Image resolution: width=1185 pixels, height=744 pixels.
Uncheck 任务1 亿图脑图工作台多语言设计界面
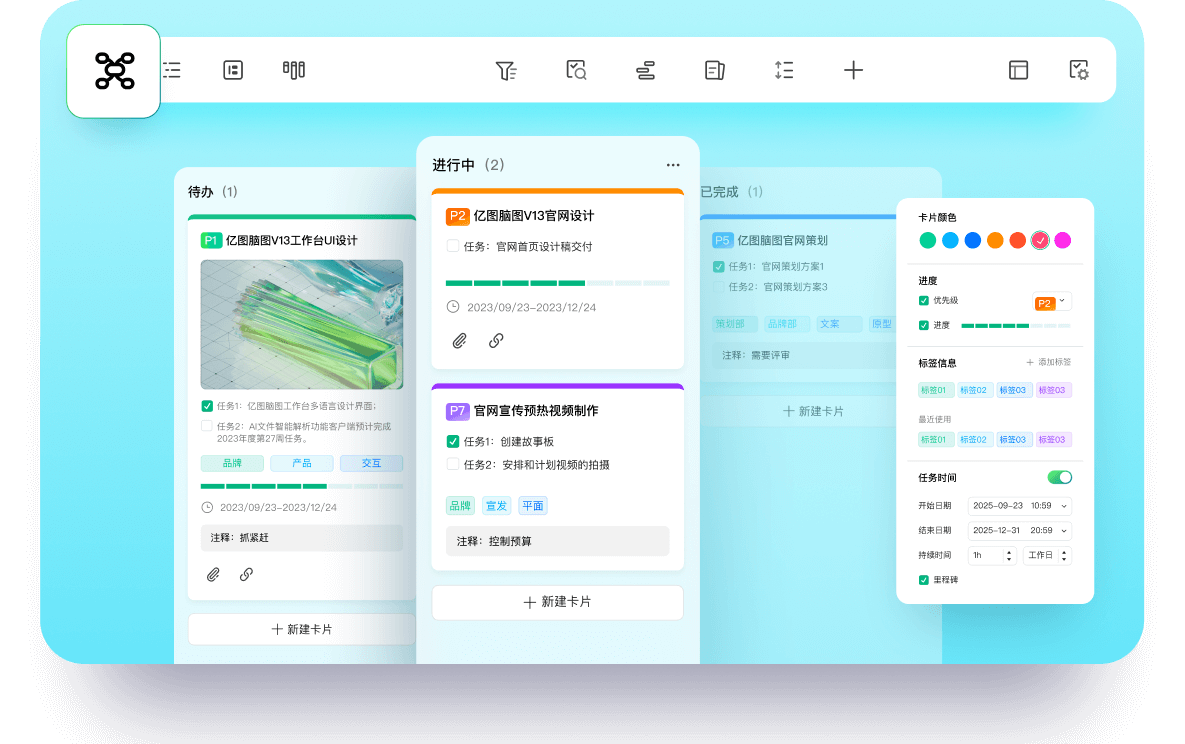pyautogui.click(x=207, y=406)
